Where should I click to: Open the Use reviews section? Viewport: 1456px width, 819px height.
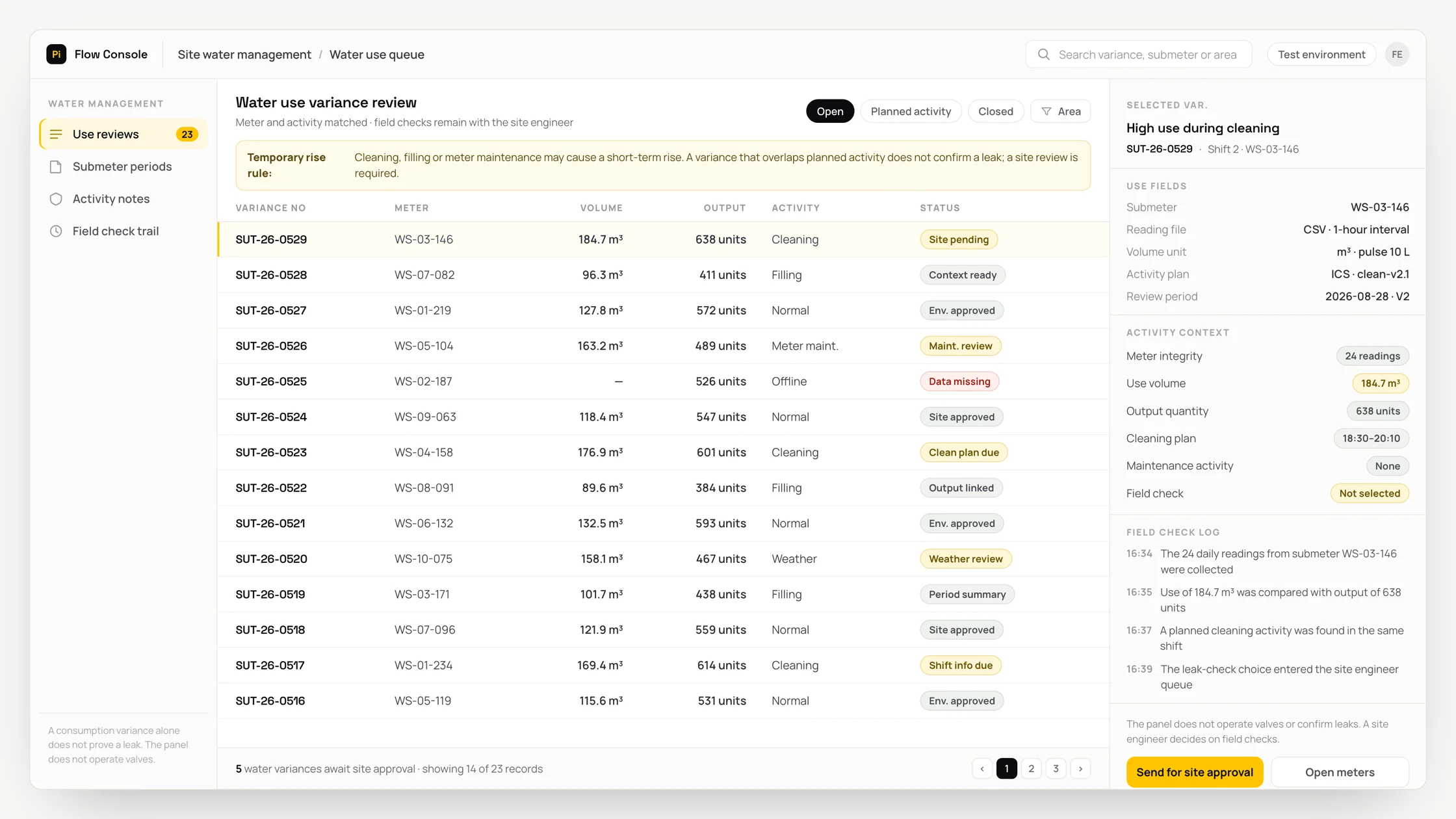[x=123, y=135]
